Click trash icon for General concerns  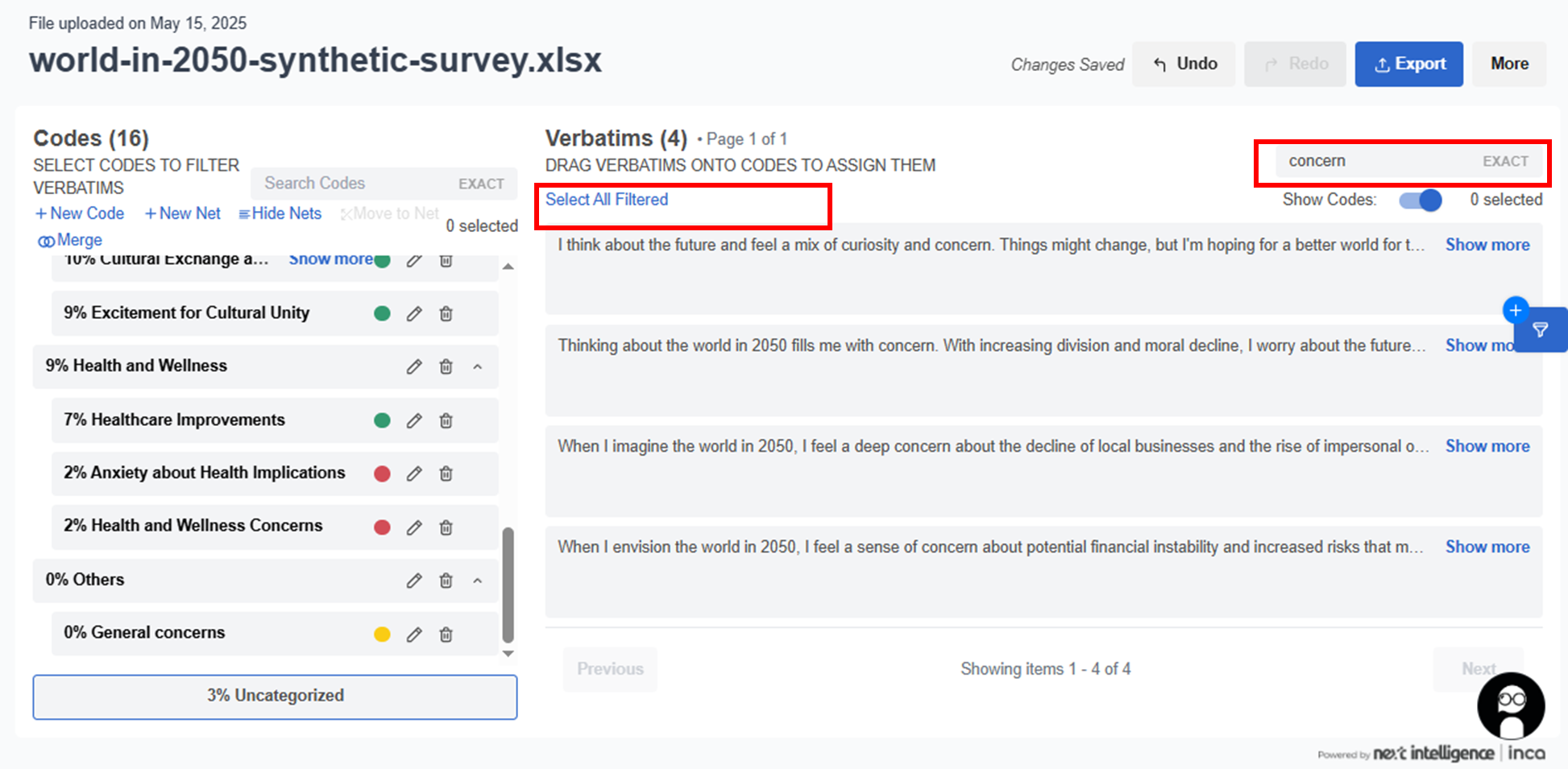click(446, 635)
